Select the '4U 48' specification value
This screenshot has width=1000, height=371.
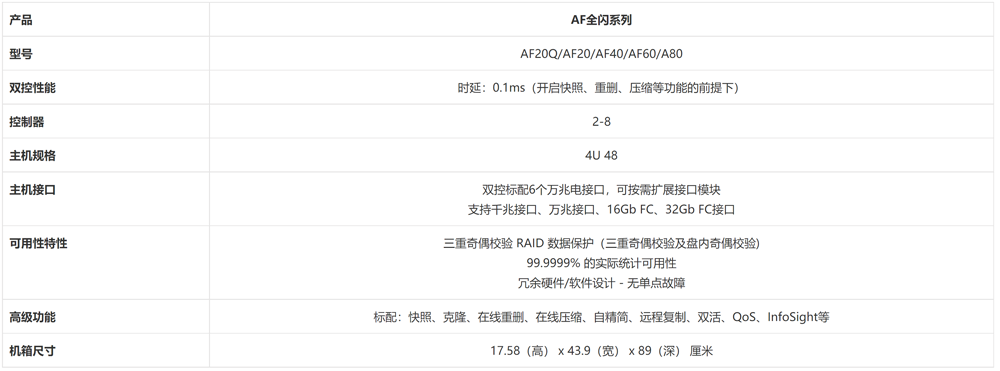601,156
